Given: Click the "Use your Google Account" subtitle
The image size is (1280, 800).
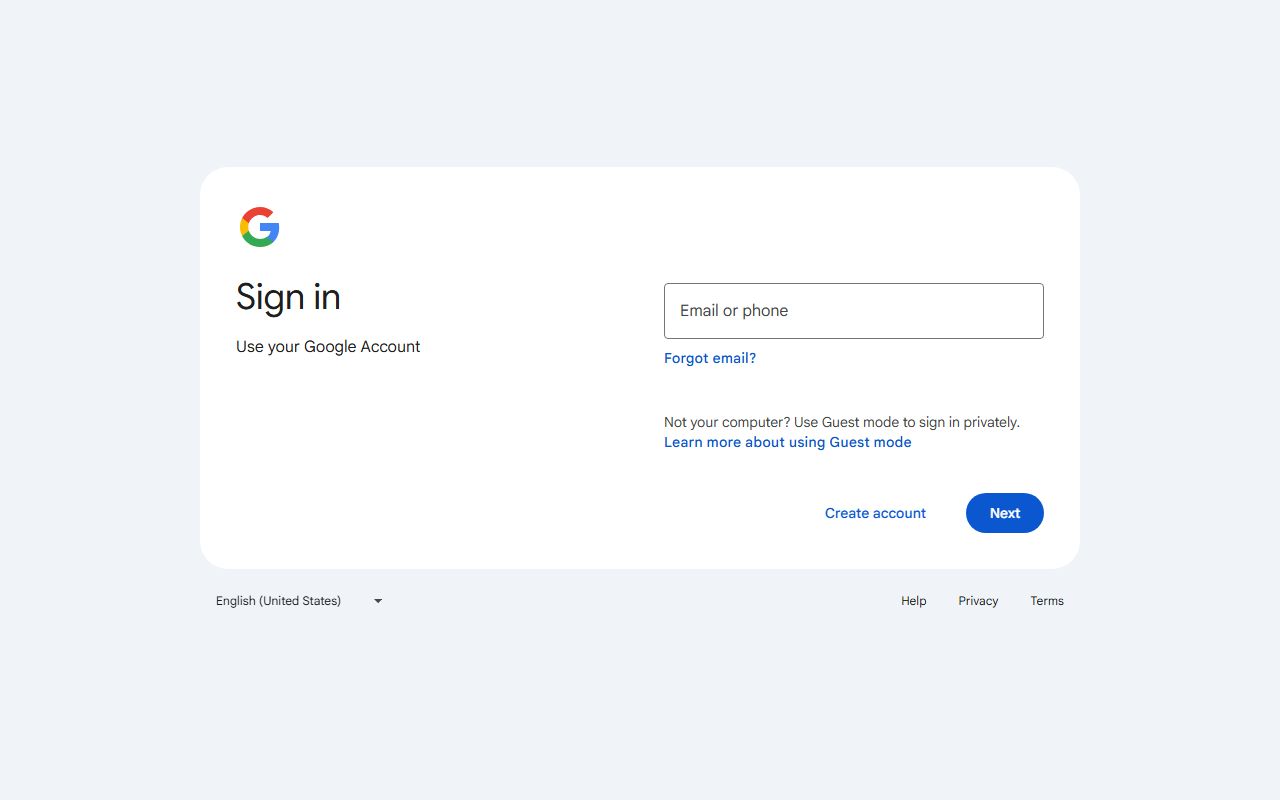Looking at the screenshot, I should point(328,347).
